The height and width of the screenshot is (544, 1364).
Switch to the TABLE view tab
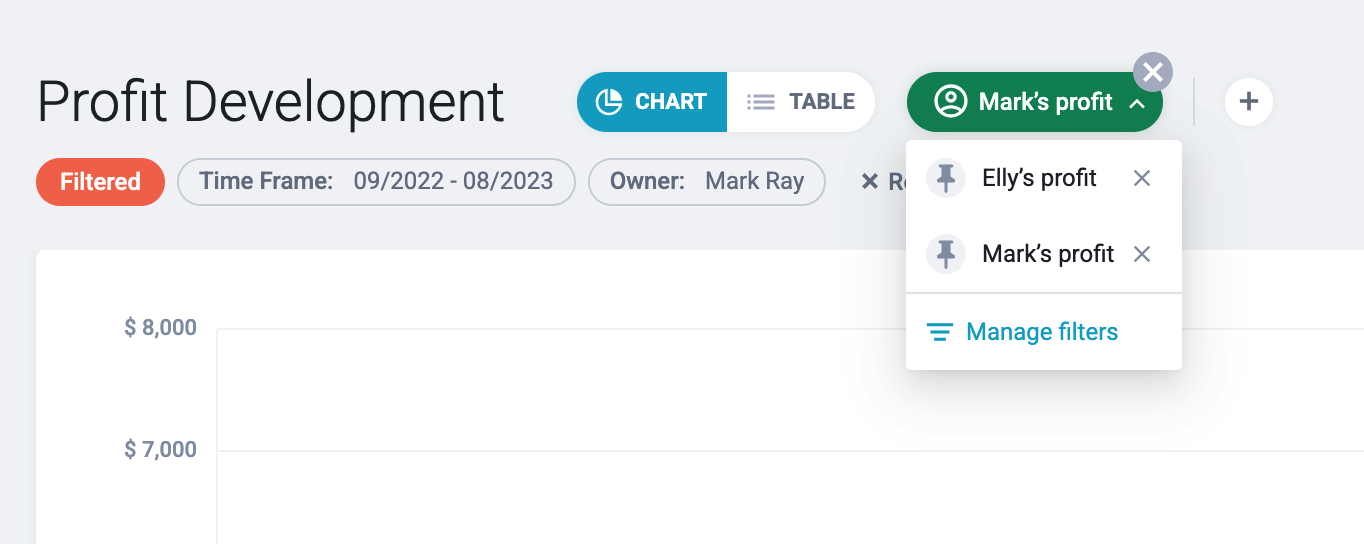coord(801,102)
